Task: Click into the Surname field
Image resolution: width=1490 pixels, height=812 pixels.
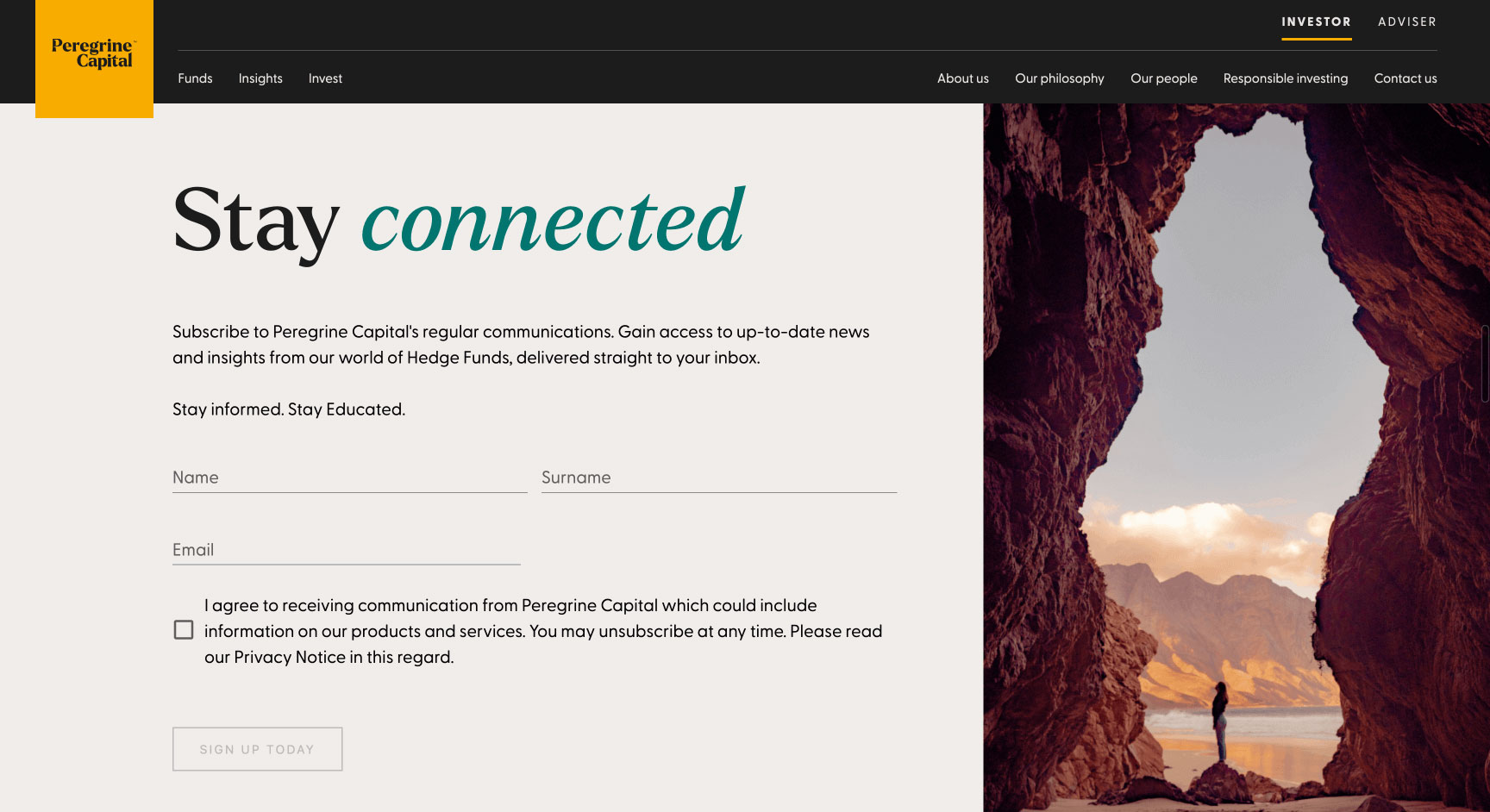Action: click(718, 478)
